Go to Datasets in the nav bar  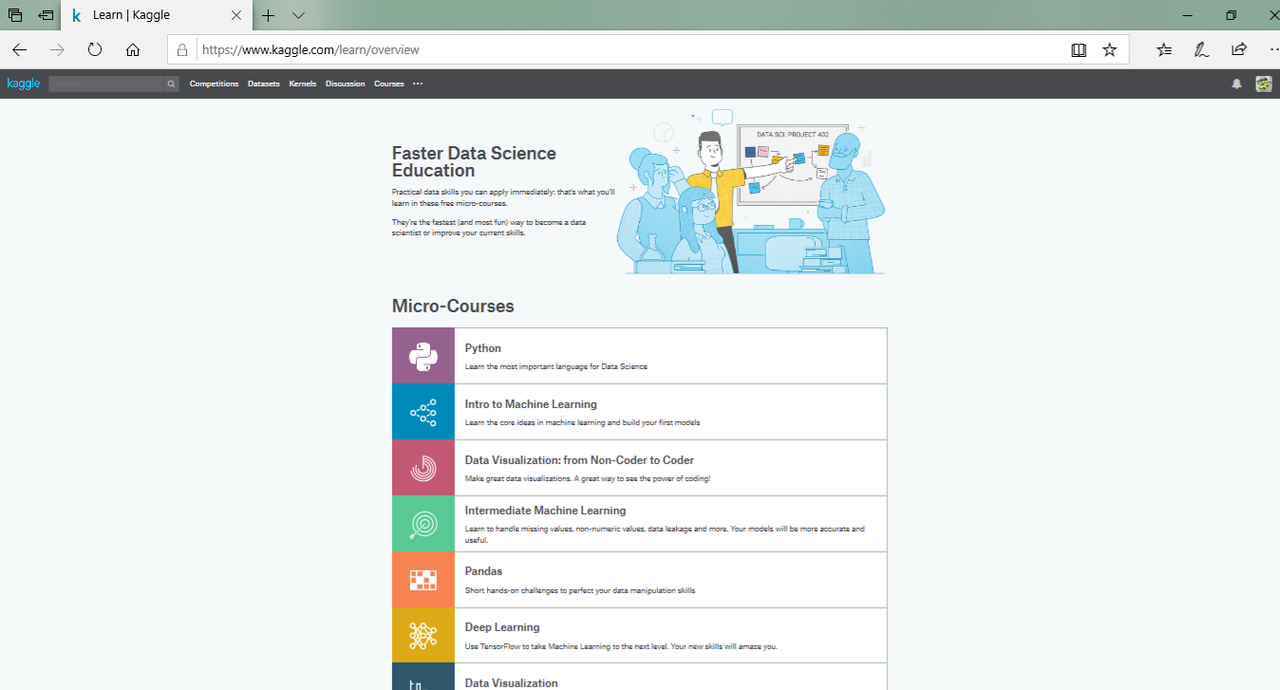click(264, 84)
